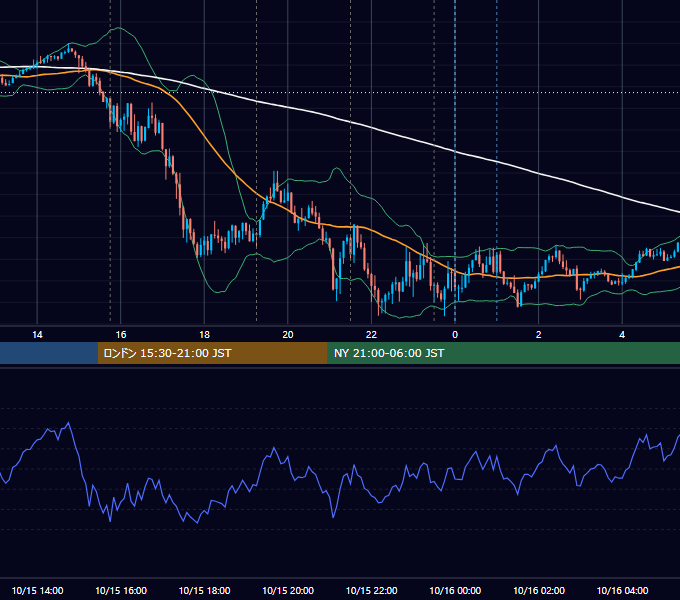The height and width of the screenshot is (600, 680).
Task: Click the 10/15 22:00 date label
Action: point(371,590)
